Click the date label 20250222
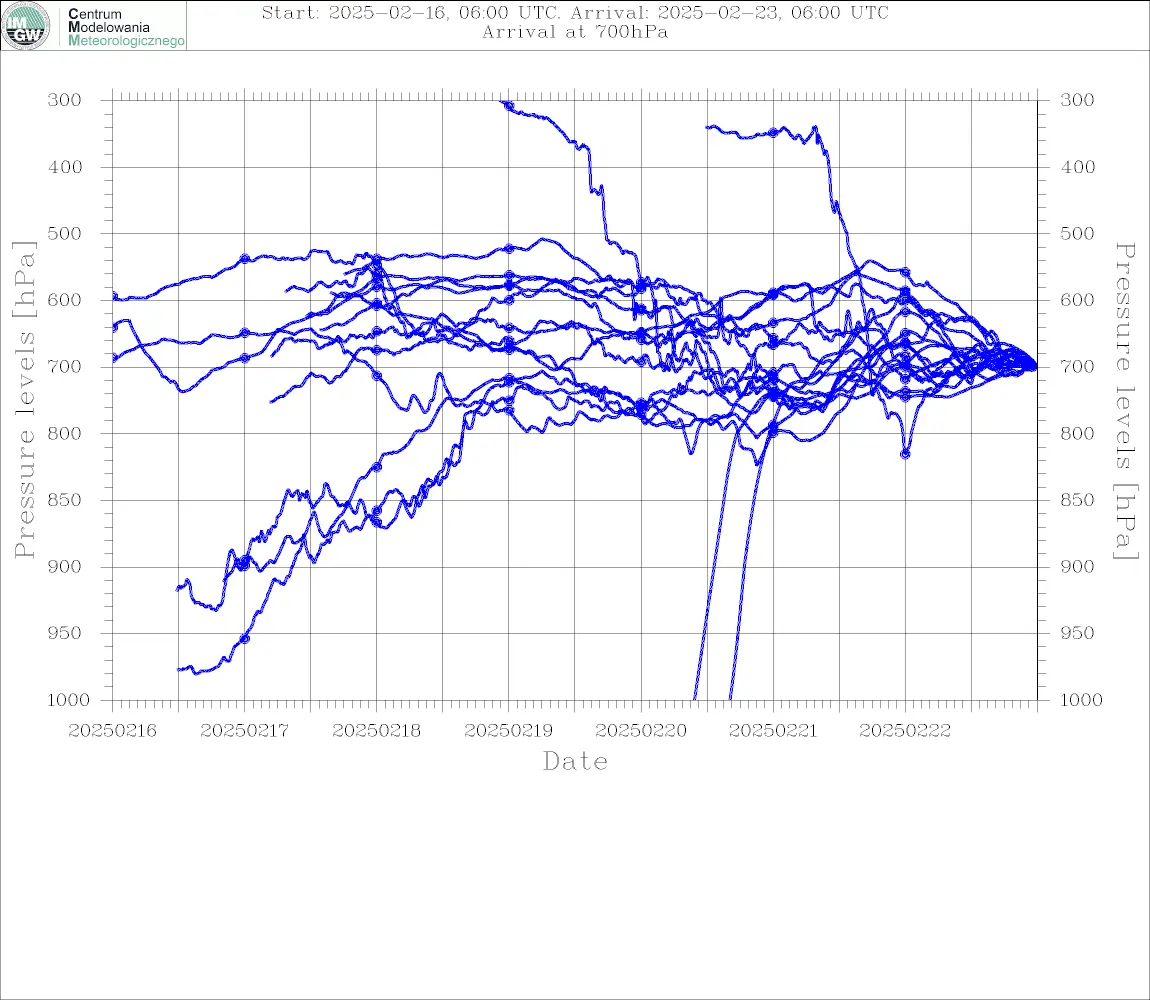This screenshot has width=1150, height=1000. tap(905, 731)
